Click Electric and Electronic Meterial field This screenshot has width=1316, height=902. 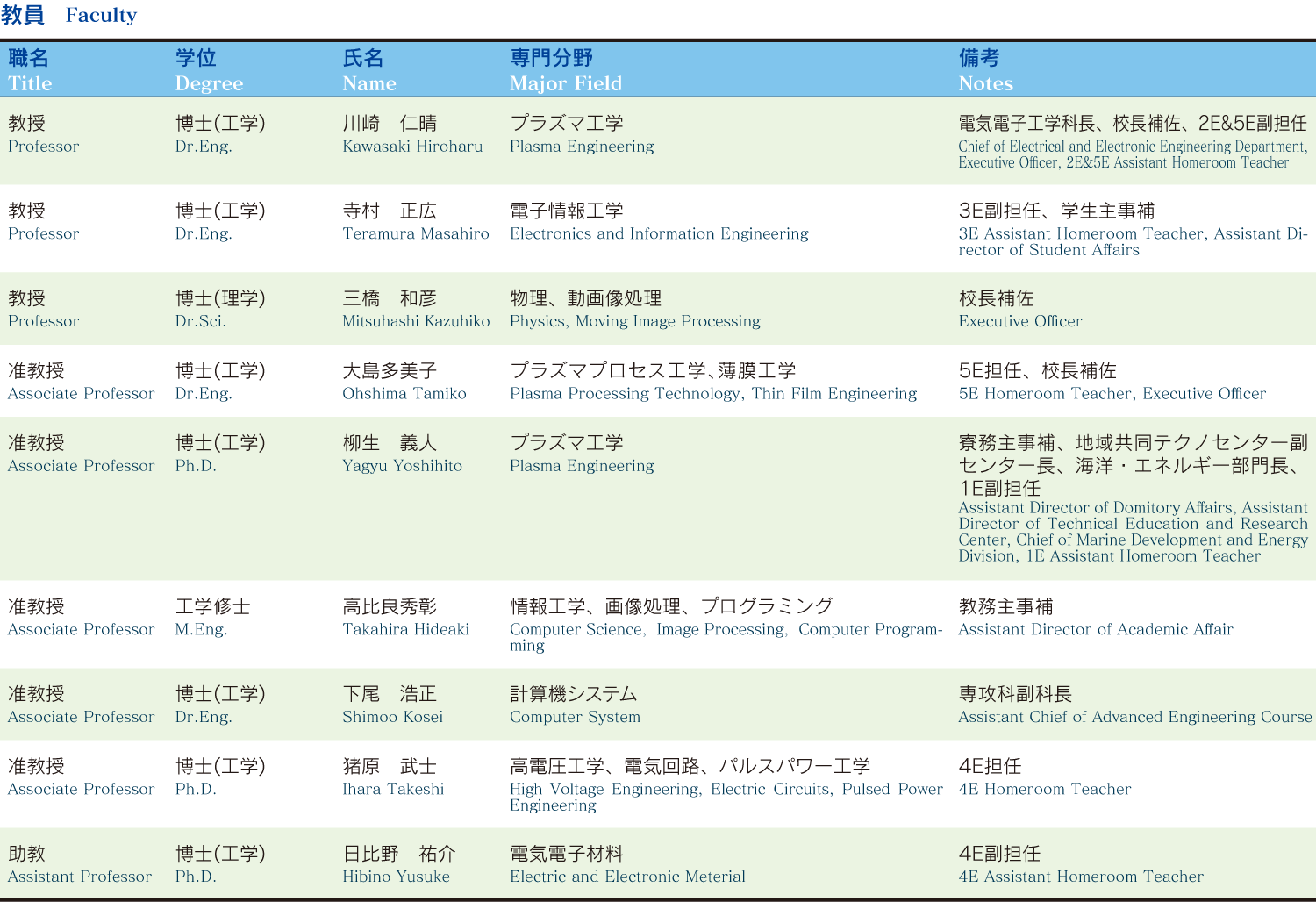pyautogui.click(x=627, y=877)
